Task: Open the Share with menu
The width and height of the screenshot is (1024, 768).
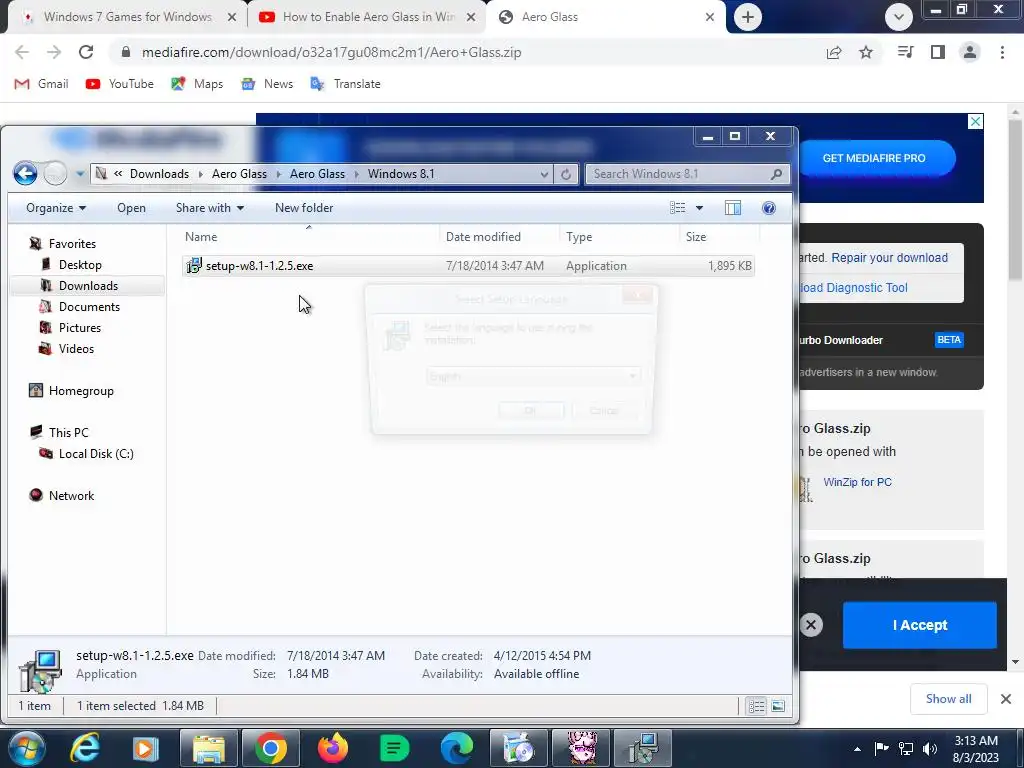Action: (210, 208)
